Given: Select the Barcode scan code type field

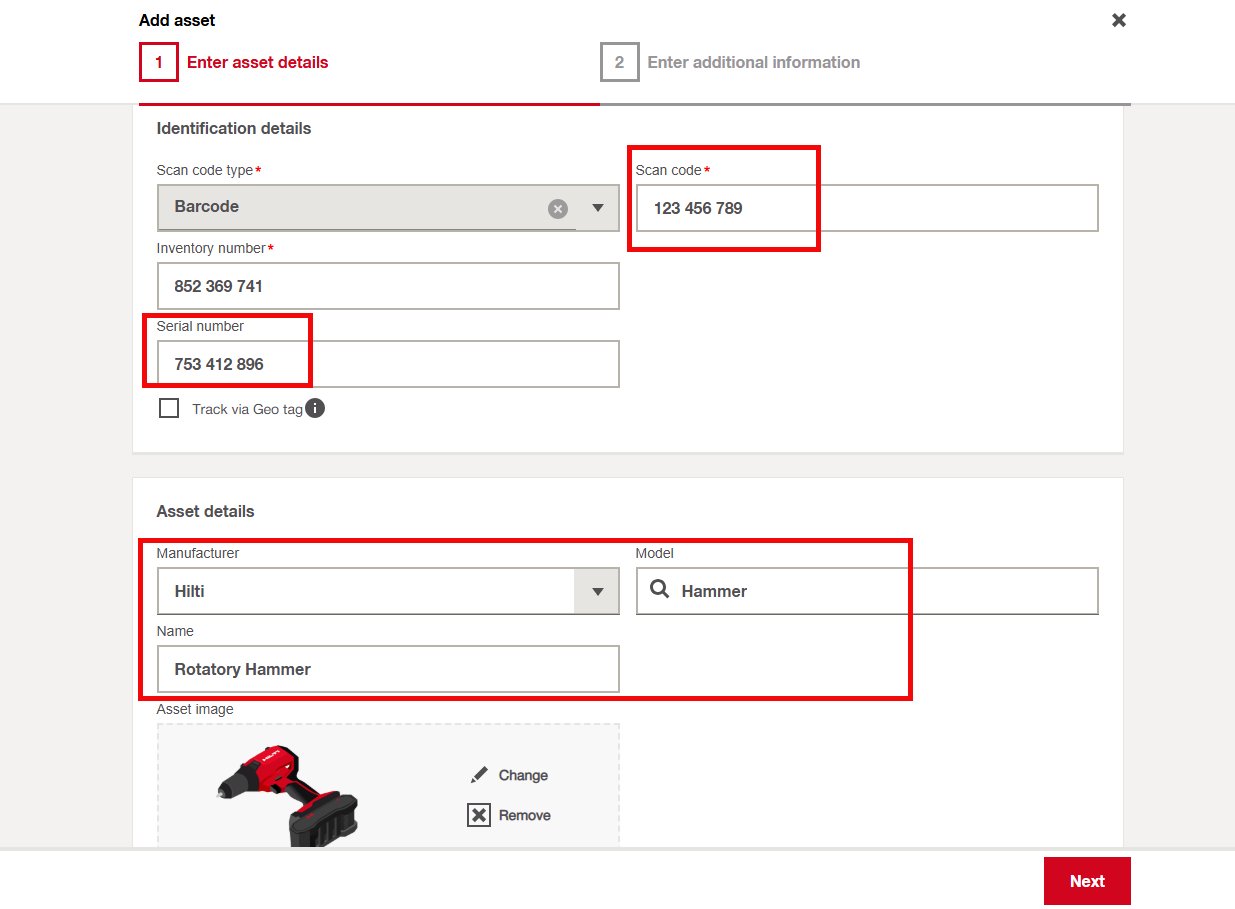Looking at the screenshot, I should pyautogui.click(x=350, y=208).
